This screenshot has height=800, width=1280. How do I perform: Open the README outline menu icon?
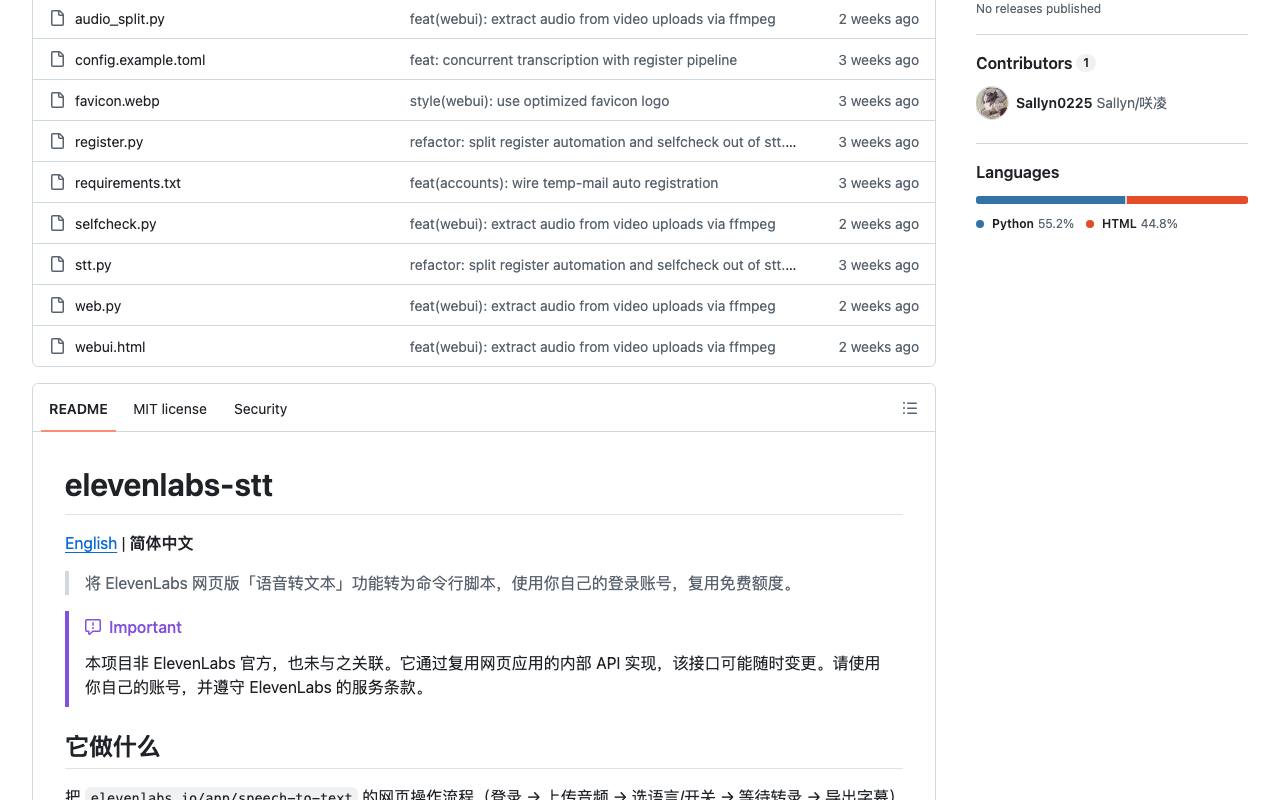(910, 408)
